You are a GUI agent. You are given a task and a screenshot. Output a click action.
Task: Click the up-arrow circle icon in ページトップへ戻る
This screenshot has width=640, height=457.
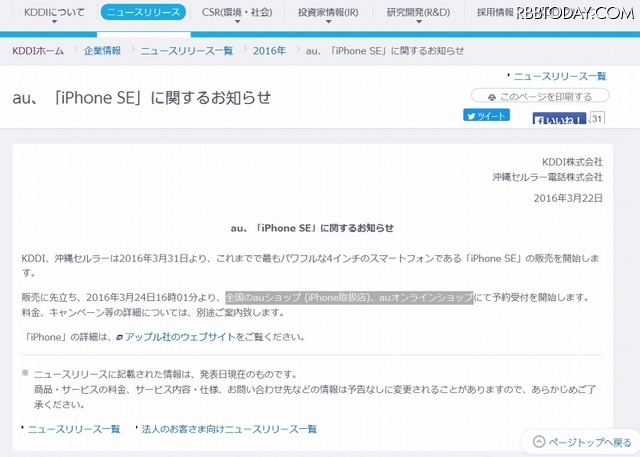(x=539, y=442)
